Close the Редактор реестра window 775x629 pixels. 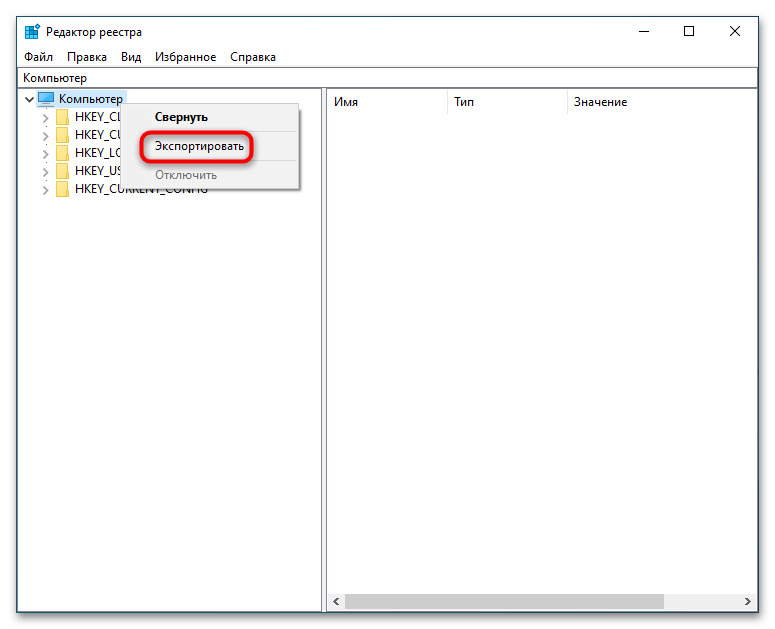734,32
